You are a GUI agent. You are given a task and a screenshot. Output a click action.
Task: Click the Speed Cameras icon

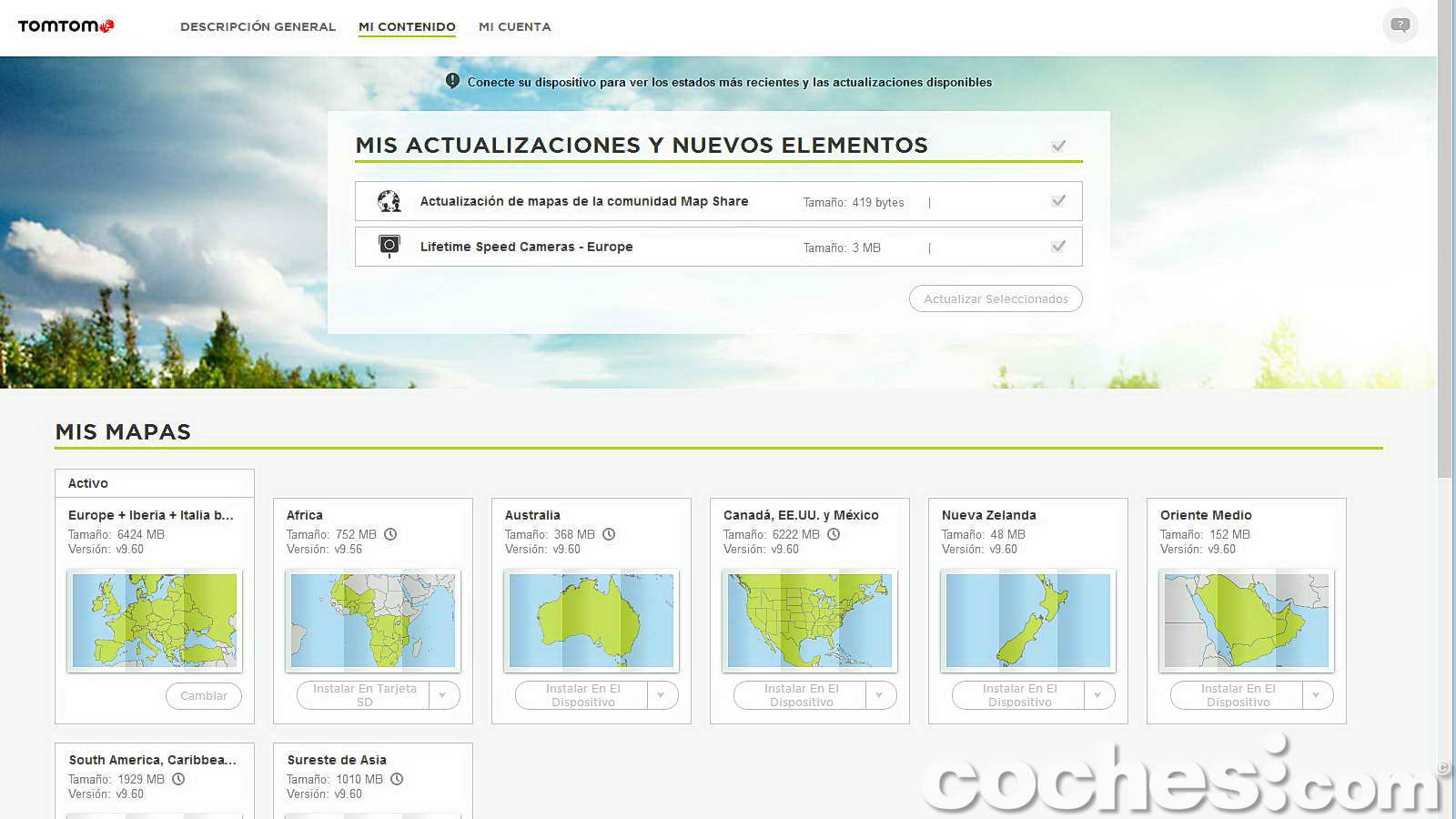[389, 246]
